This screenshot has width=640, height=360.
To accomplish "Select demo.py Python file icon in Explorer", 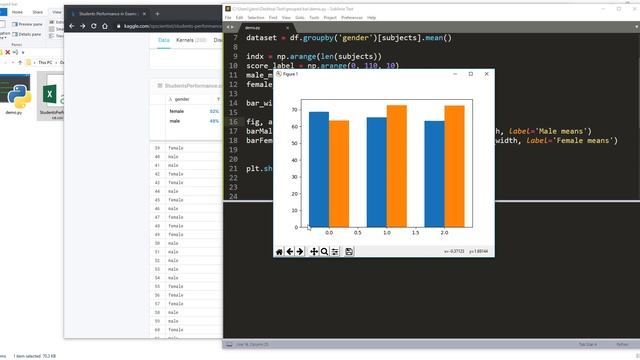I will click(x=15, y=91).
